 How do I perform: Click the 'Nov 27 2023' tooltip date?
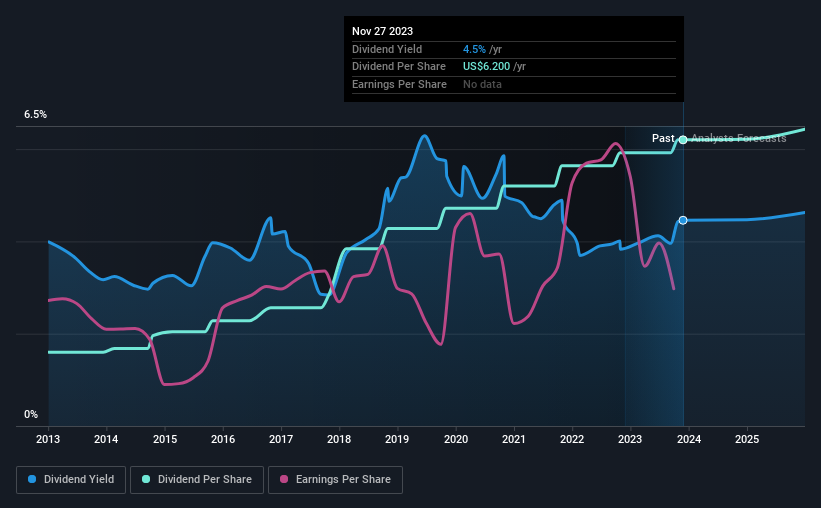382,31
